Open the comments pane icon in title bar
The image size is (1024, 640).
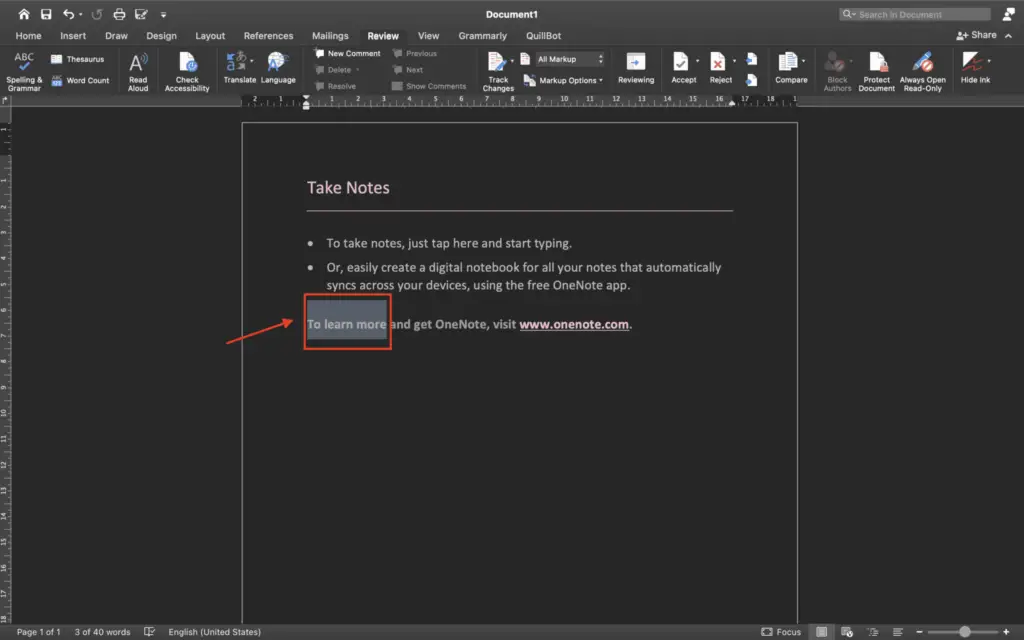click(x=1009, y=14)
